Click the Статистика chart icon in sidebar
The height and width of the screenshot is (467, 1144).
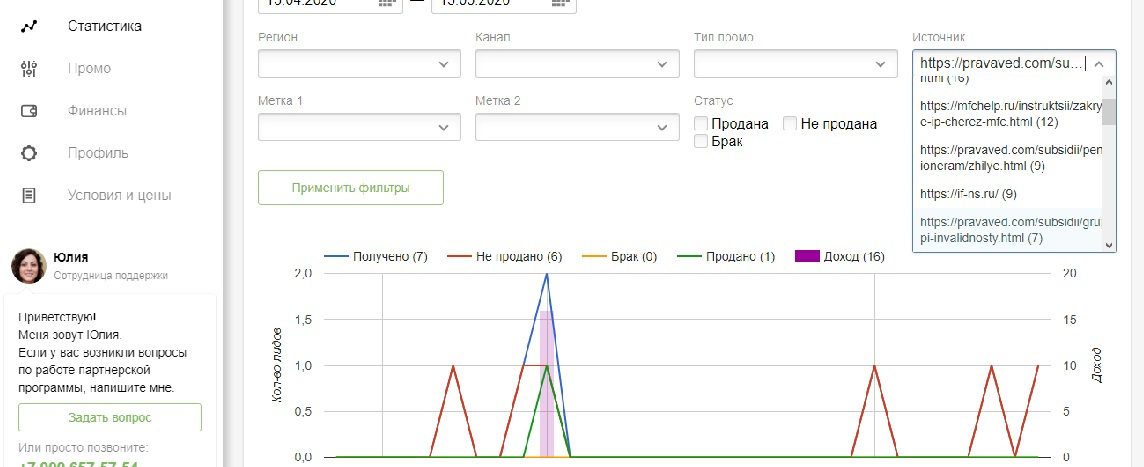pyautogui.click(x=28, y=26)
